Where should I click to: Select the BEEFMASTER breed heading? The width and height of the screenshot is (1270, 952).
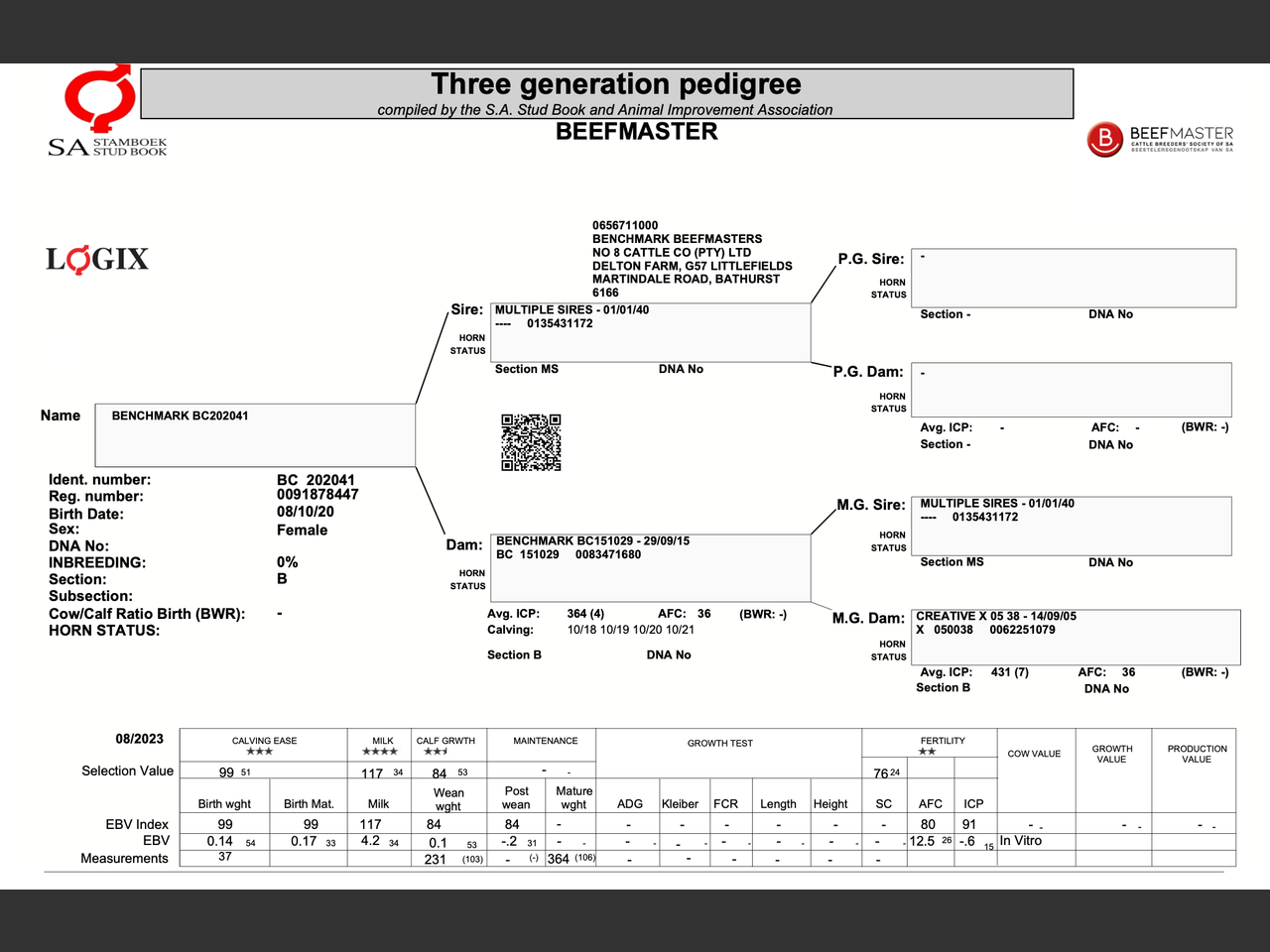point(636,132)
